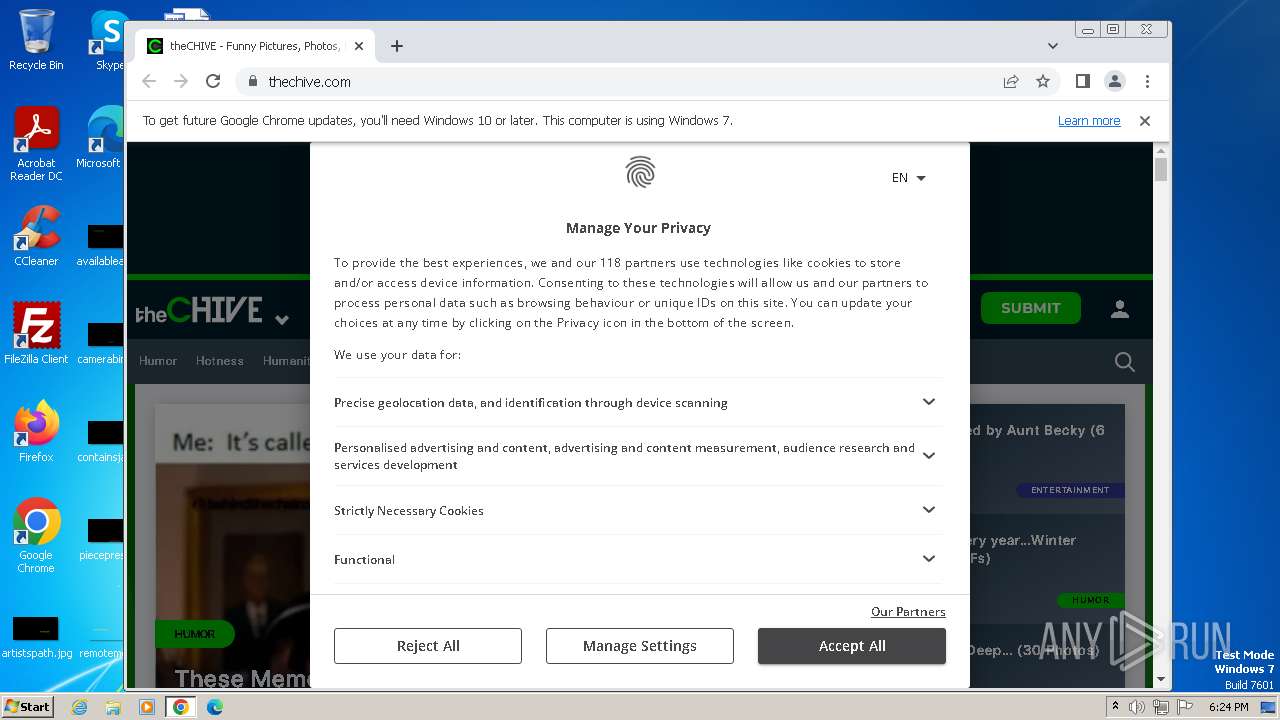
Task: Open Our Partners link
Action: click(908, 611)
